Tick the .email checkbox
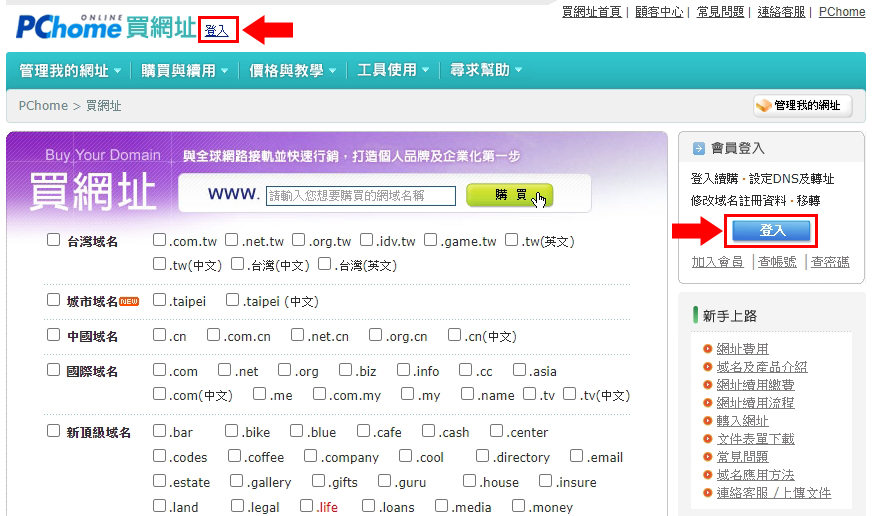 [x=577, y=456]
